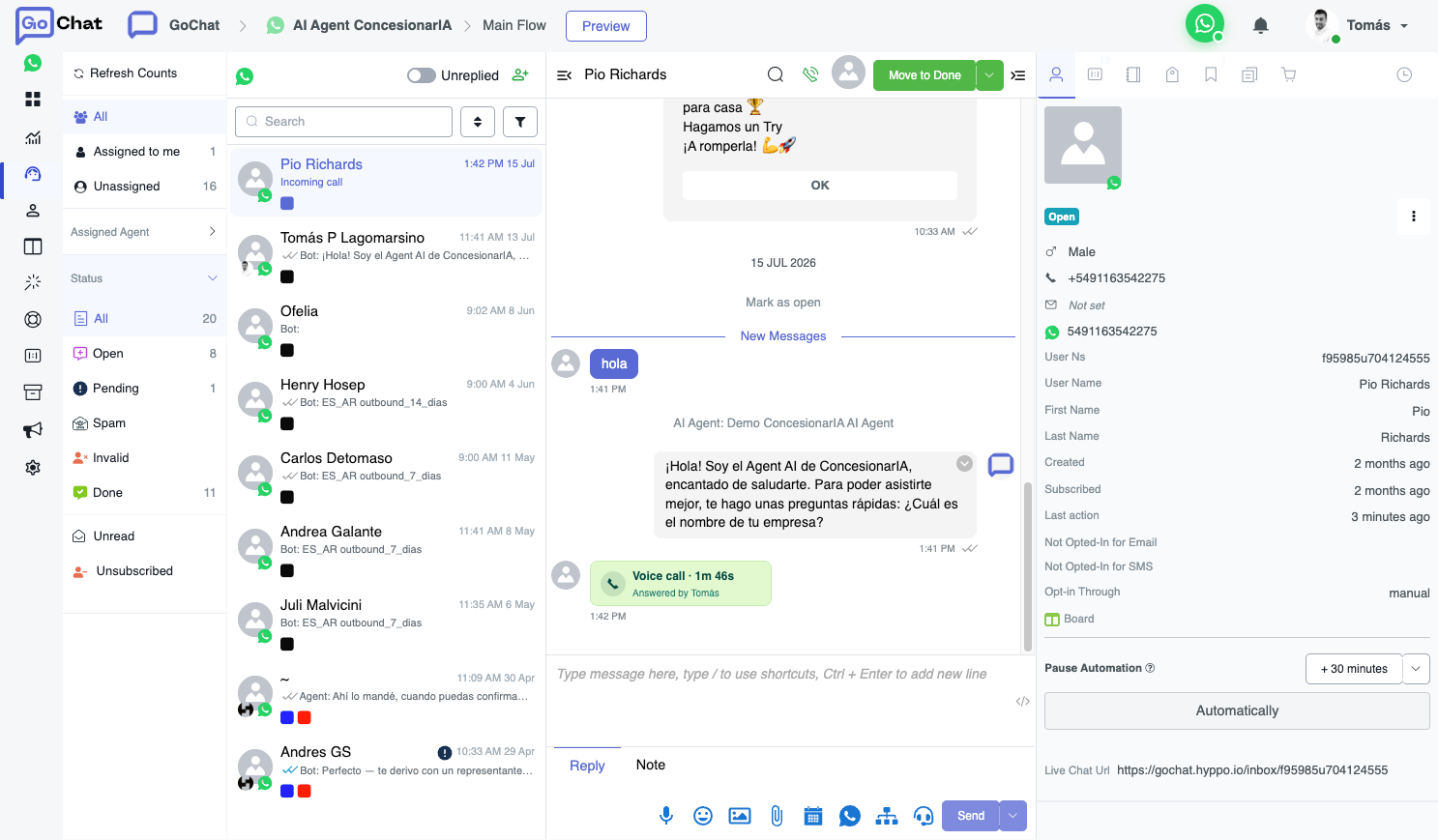This screenshot has width=1438, height=840.
Task: Search within the Pio Richards conversation
Action: click(776, 74)
